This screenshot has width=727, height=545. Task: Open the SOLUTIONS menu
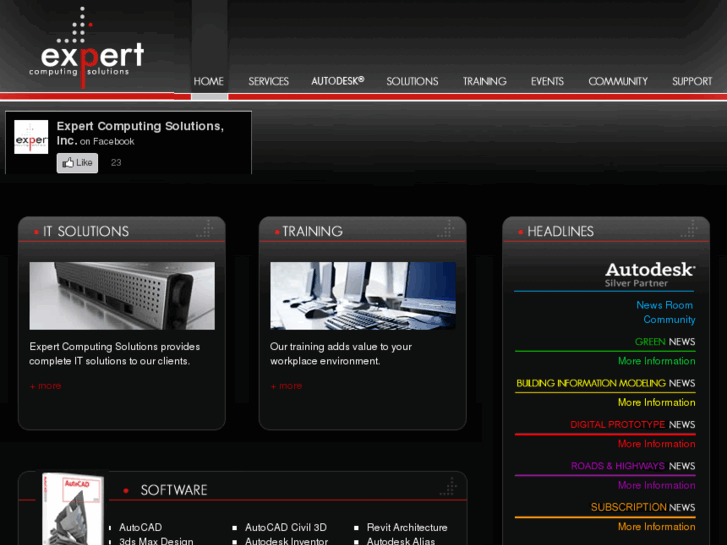click(x=412, y=81)
